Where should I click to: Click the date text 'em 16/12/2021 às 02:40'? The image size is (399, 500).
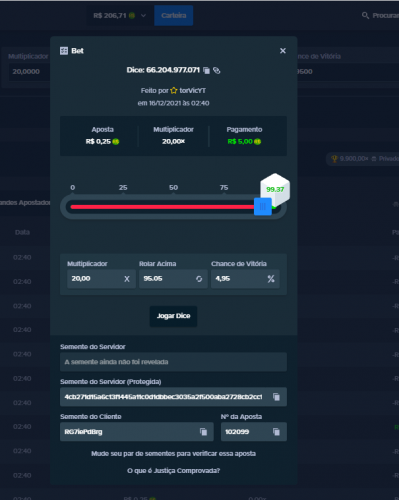[173, 103]
